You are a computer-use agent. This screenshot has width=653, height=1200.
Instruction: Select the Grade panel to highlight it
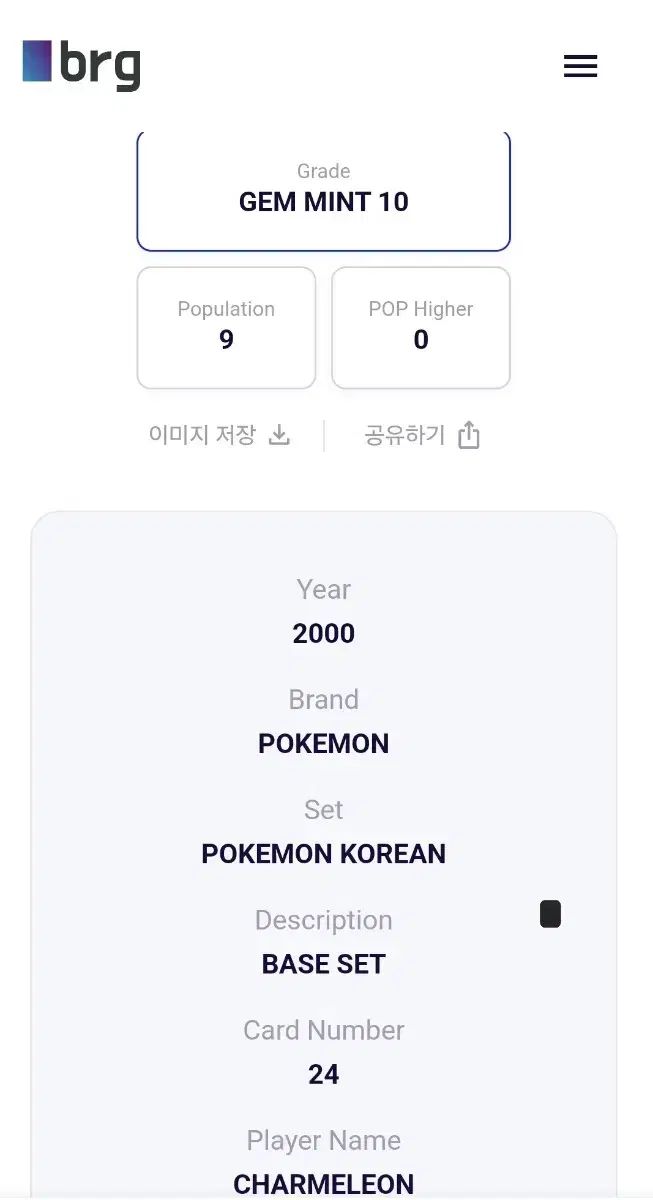coord(323,190)
